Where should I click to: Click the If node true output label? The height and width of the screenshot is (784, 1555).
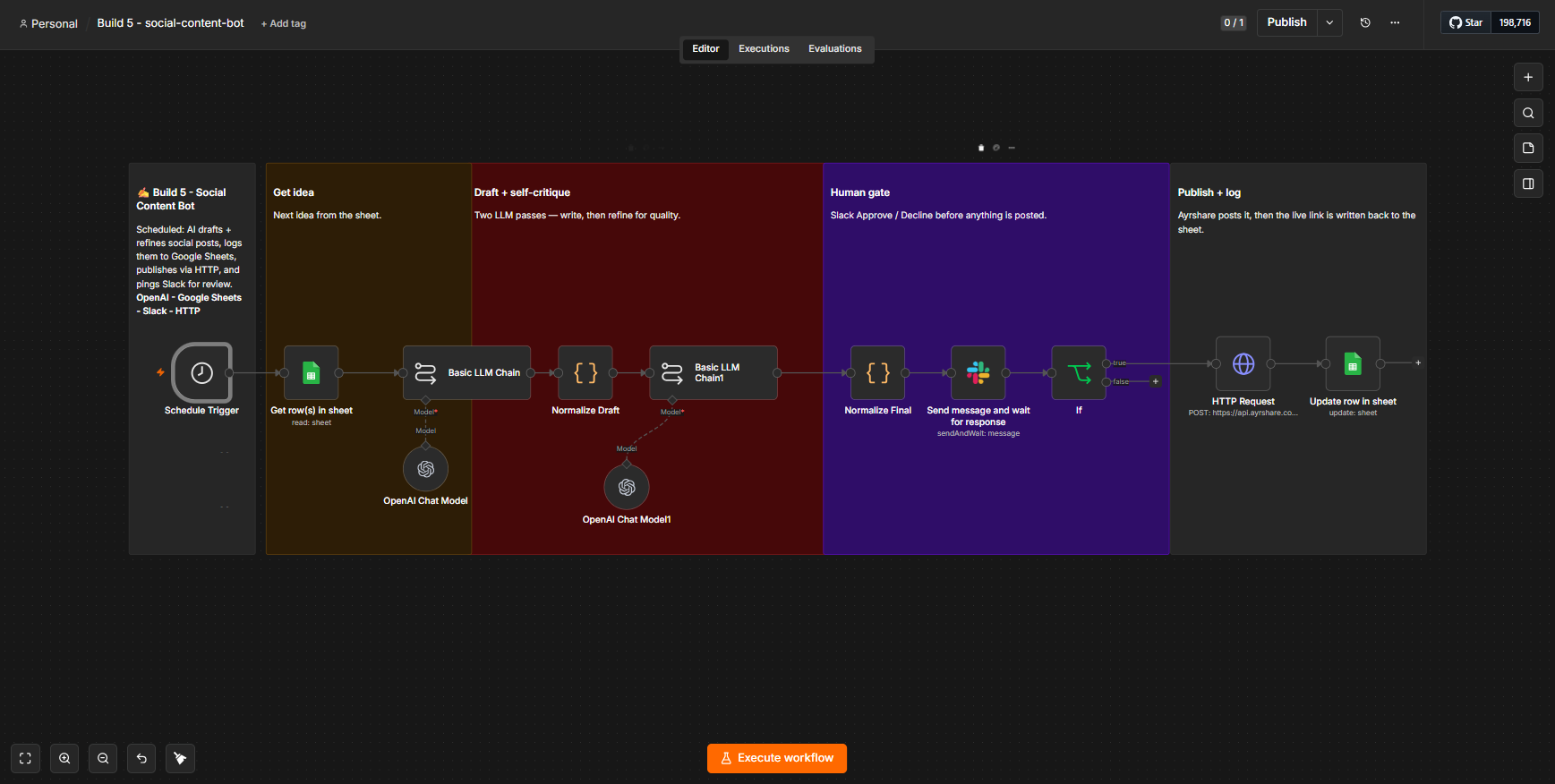coord(1119,362)
